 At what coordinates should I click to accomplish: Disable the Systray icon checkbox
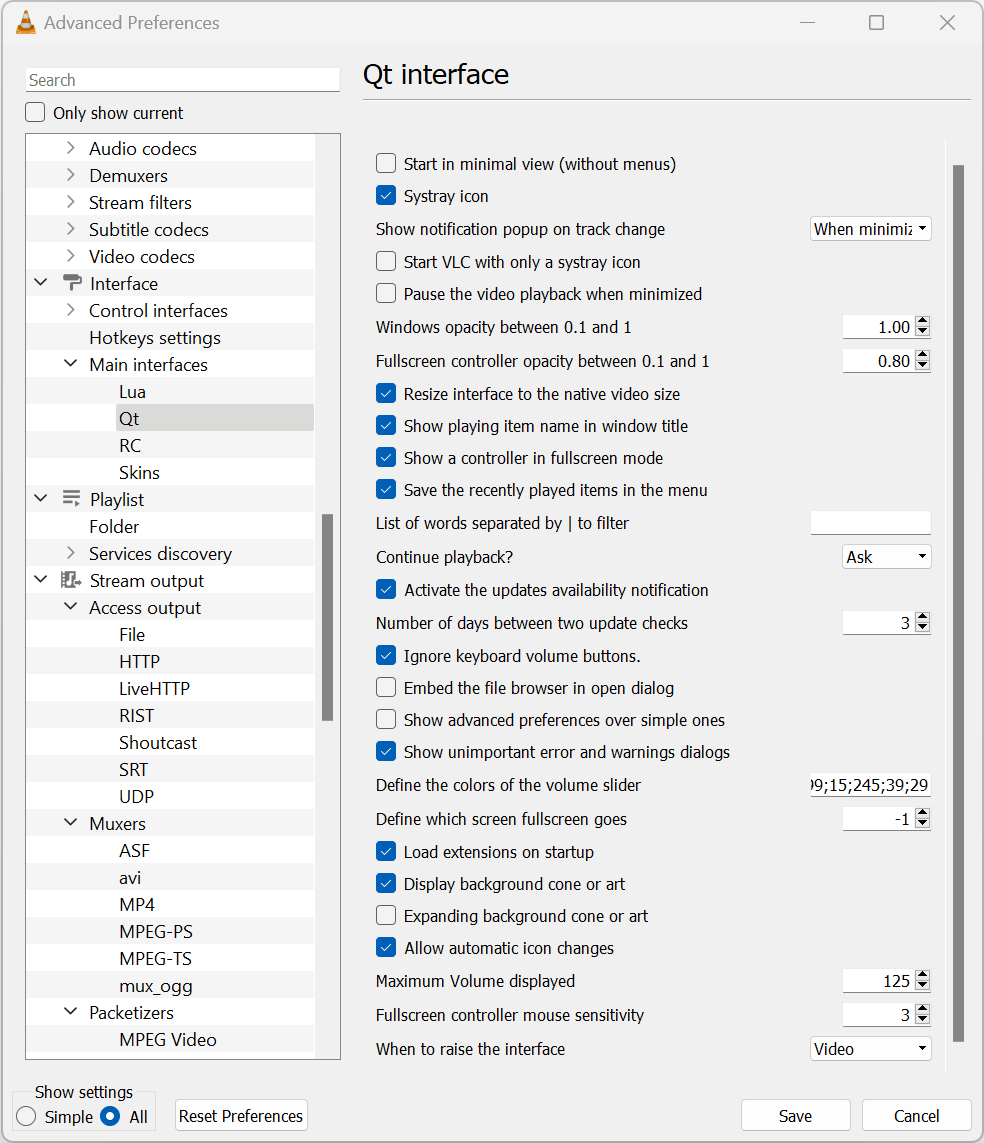pyautogui.click(x=386, y=195)
